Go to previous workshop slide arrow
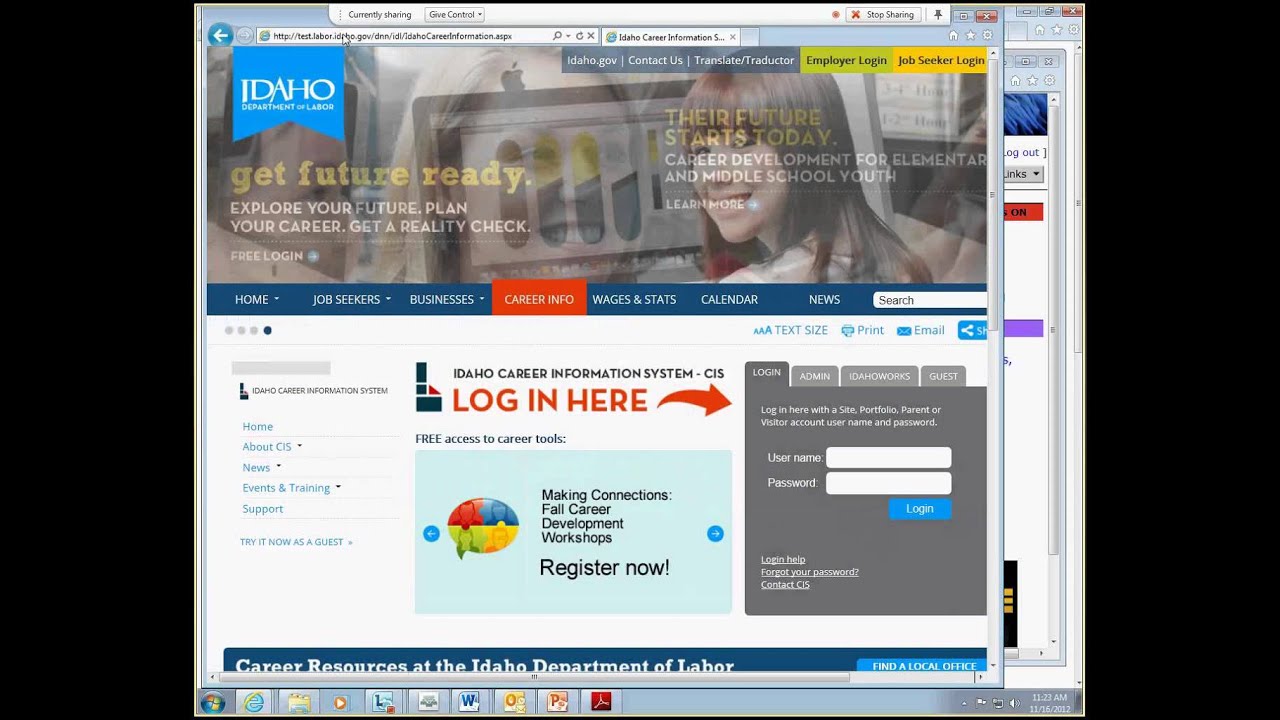1280x720 pixels. pyautogui.click(x=431, y=534)
